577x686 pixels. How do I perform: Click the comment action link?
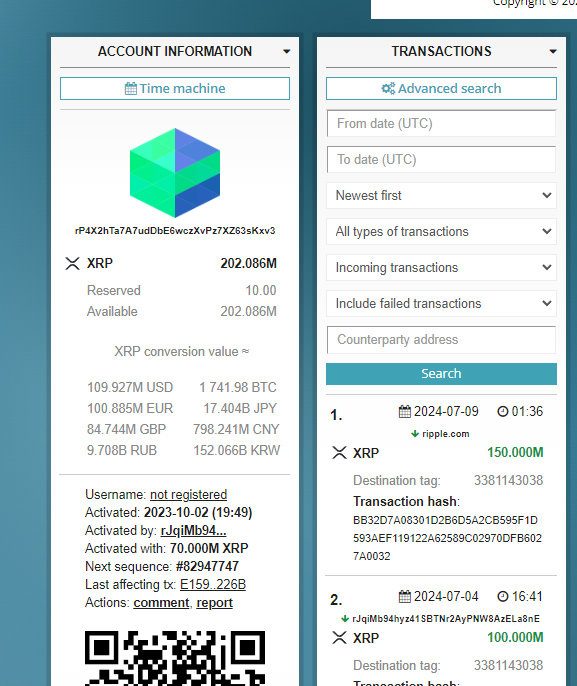coord(161,602)
